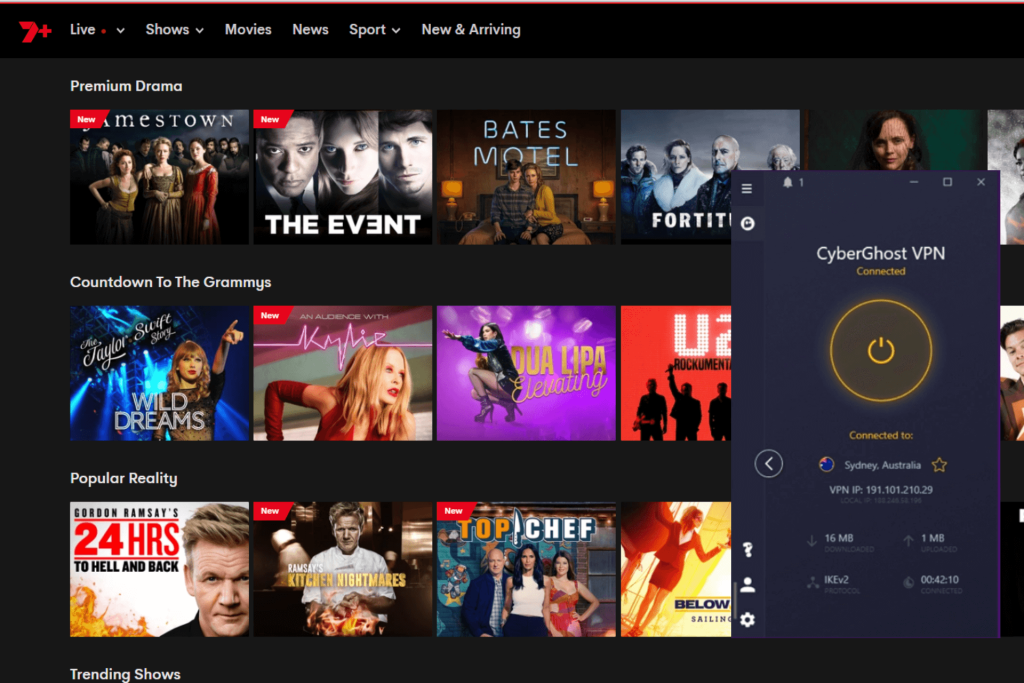Click the Australia flag icon
This screenshot has height=683, width=1024.
click(x=827, y=464)
